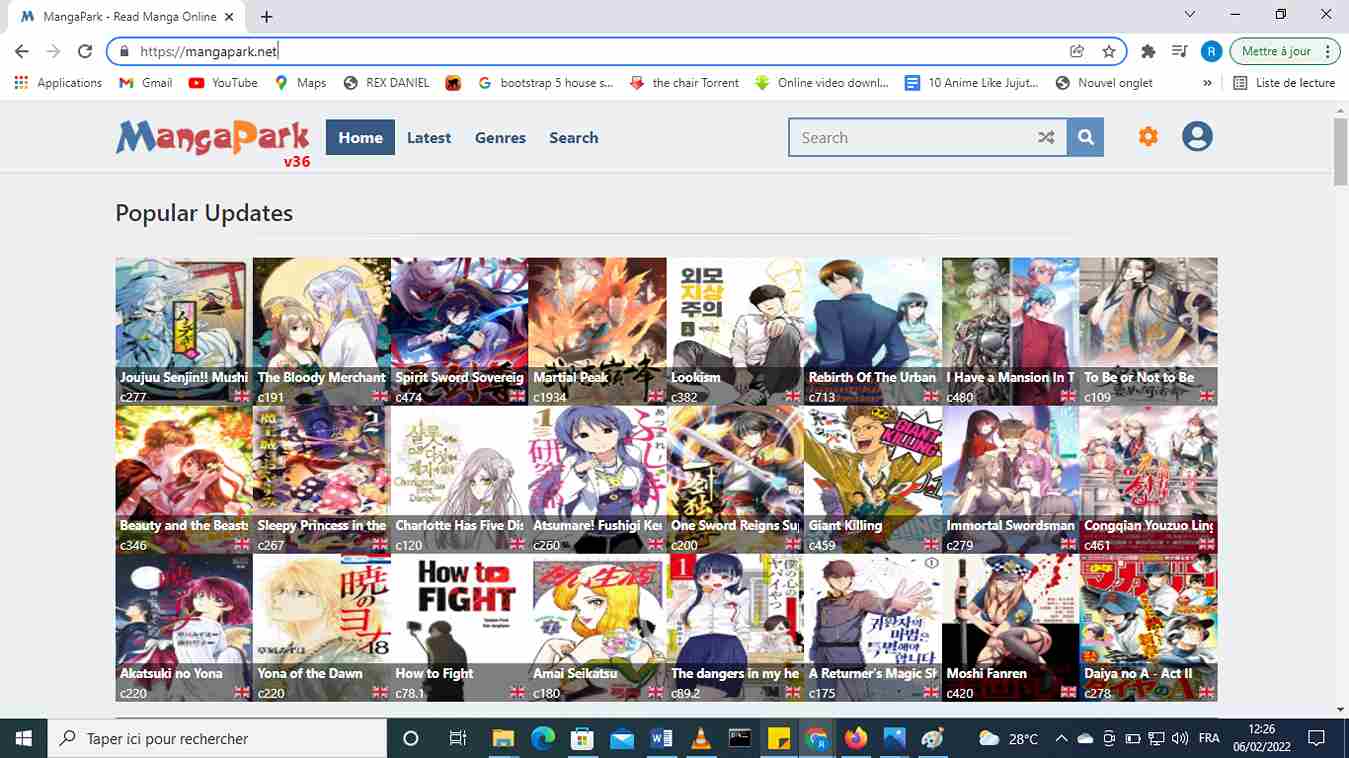Open the notification center icon

(x=1317, y=738)
